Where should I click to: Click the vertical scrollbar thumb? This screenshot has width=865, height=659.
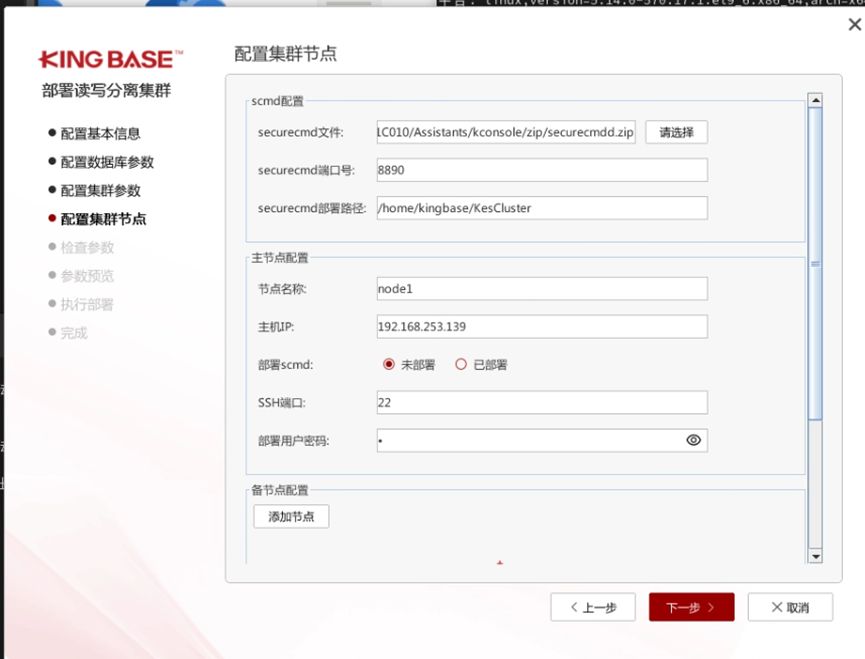815,263
